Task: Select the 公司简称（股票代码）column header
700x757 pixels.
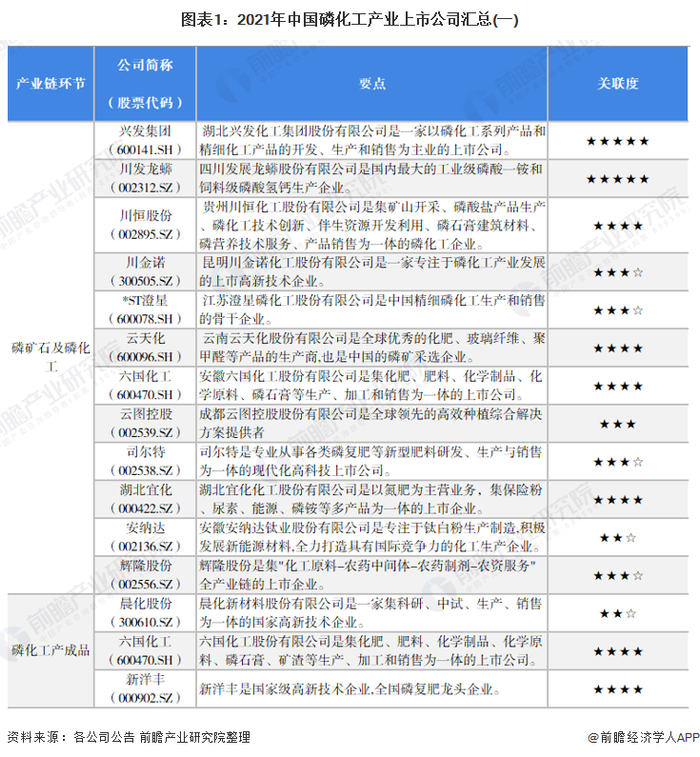Action: pos(145,84)
